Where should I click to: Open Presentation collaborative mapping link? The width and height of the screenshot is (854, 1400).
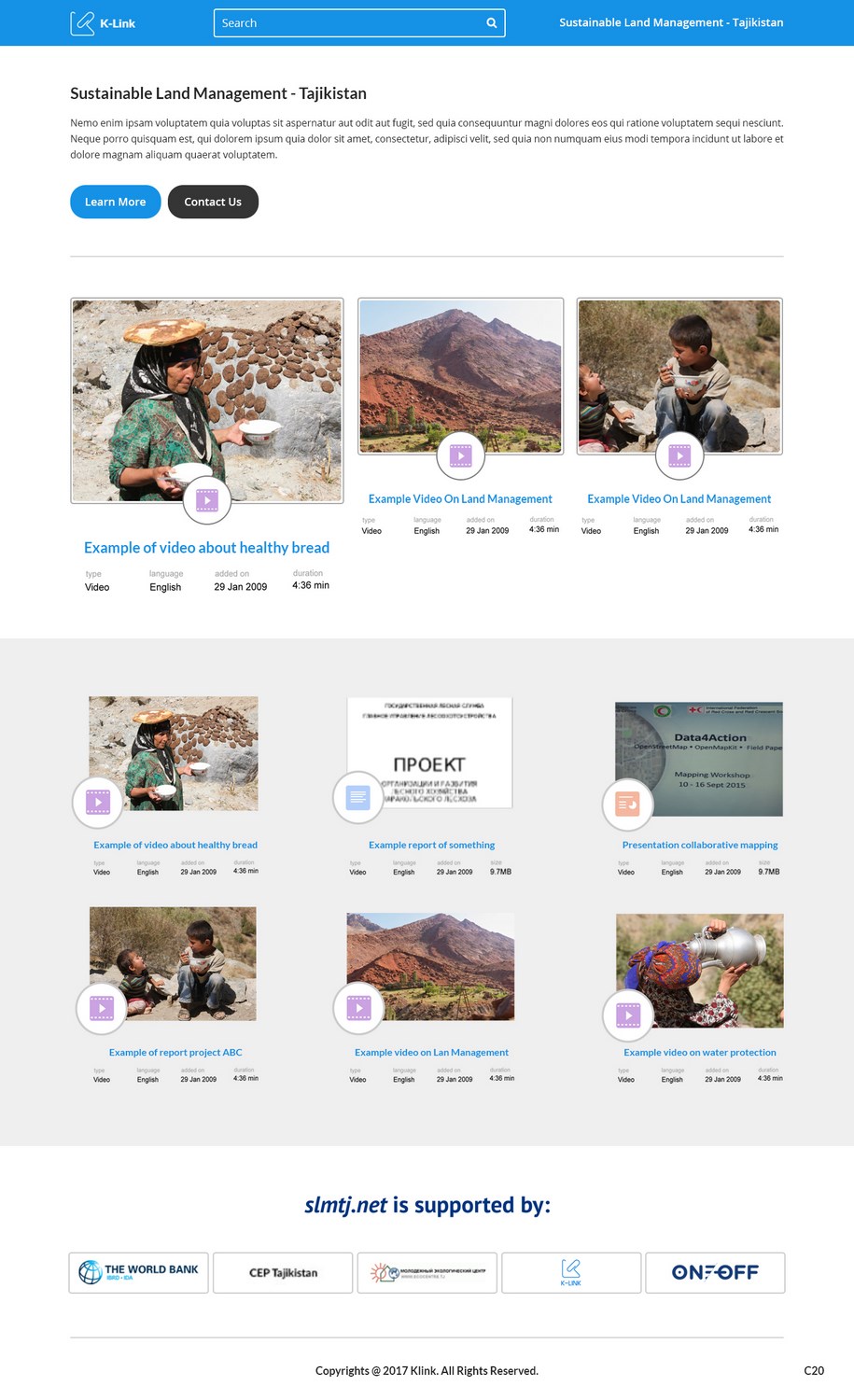coord(700,845)
